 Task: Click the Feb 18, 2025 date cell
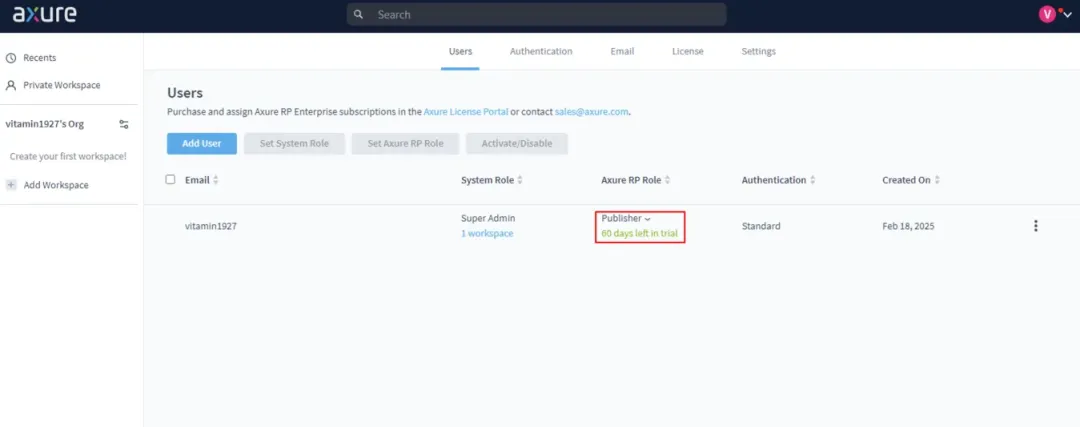pos(908,226)
